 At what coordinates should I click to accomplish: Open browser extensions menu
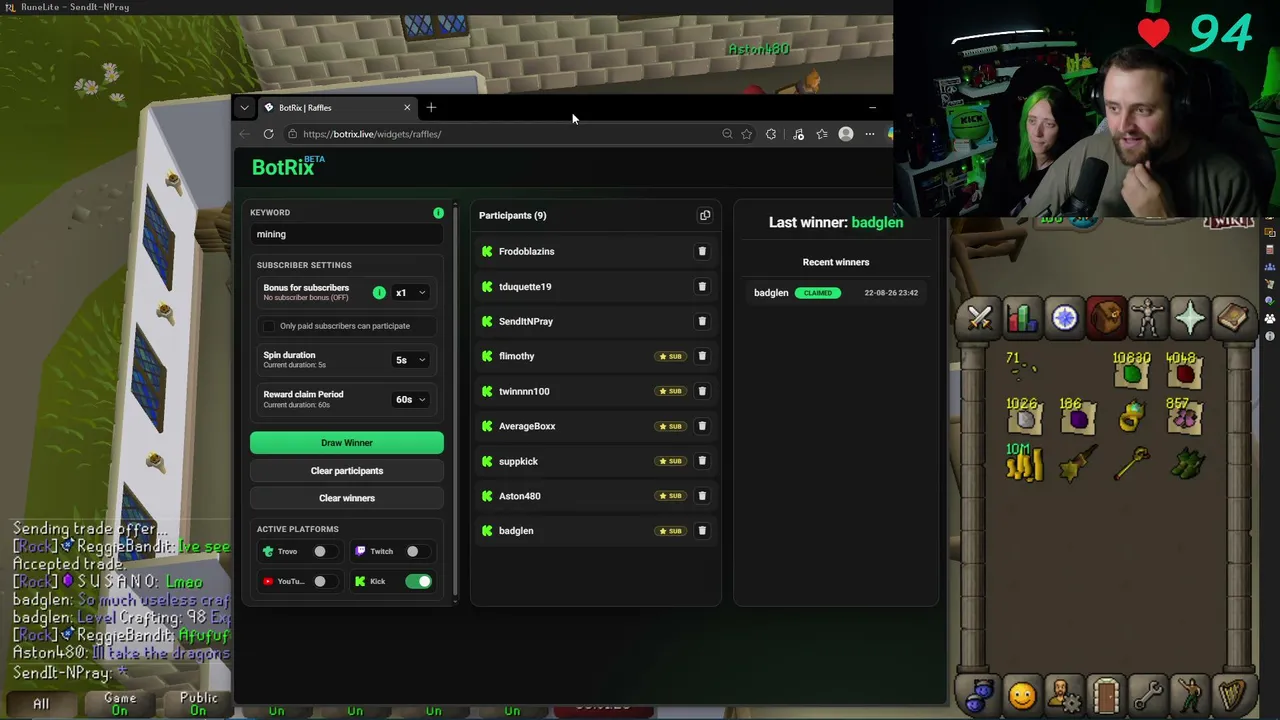pos(771,134)
